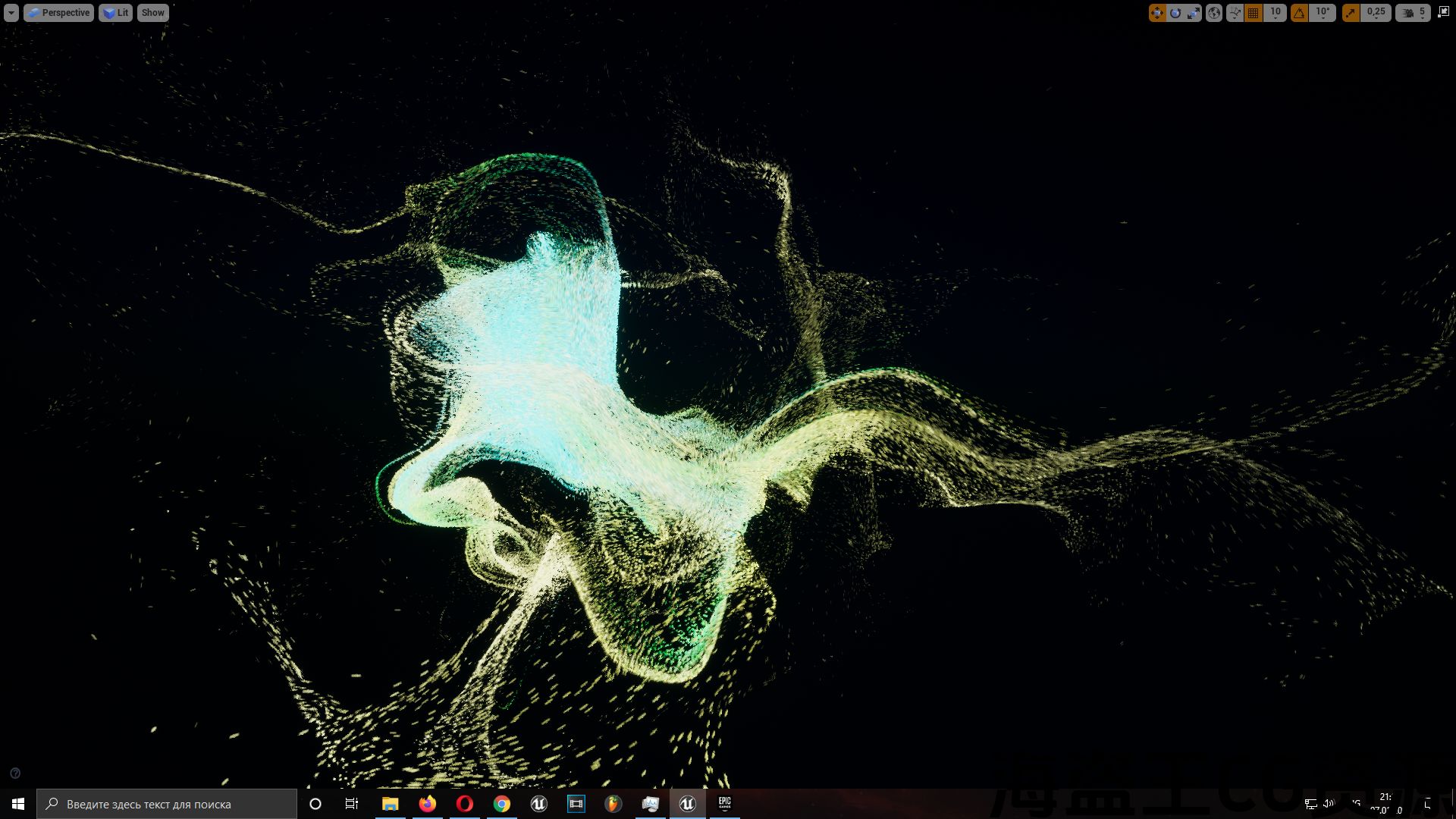Select the rotate objects tool

tap(1175, 13)
